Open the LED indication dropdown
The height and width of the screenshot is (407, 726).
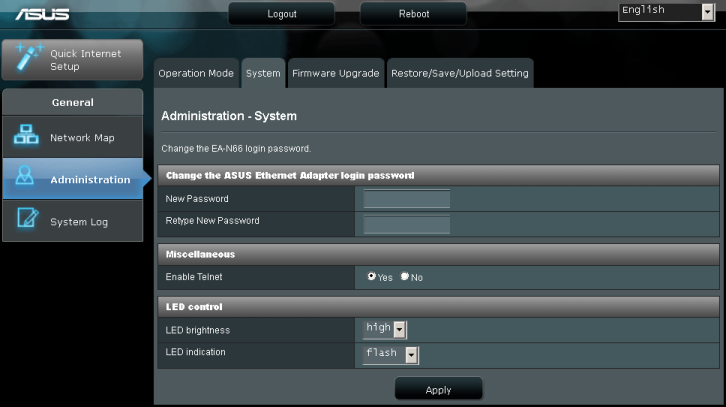pyautogui.click(x=390, y=355)
